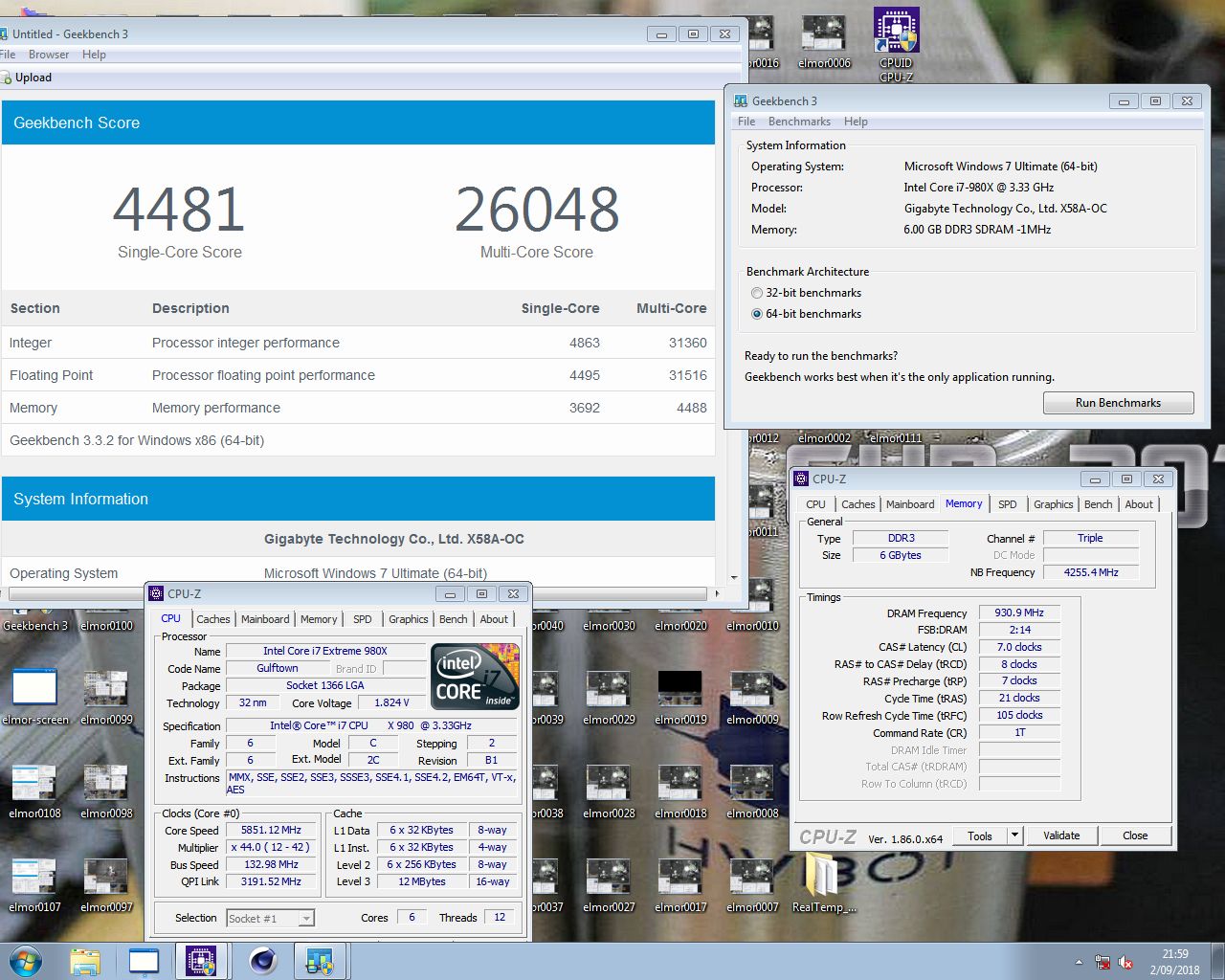1225x980 pixels.
Task: Open the File menu in Geekbench 3 dialog
Action: click(x=746, y=122)
